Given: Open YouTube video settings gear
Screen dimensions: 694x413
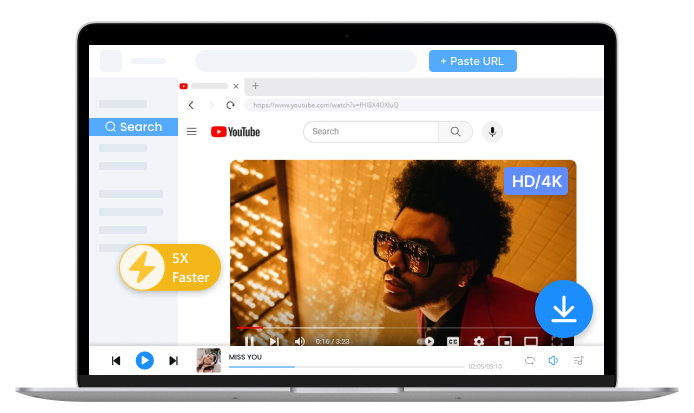Looking at the screenshot, I should [x=479, y=341].
